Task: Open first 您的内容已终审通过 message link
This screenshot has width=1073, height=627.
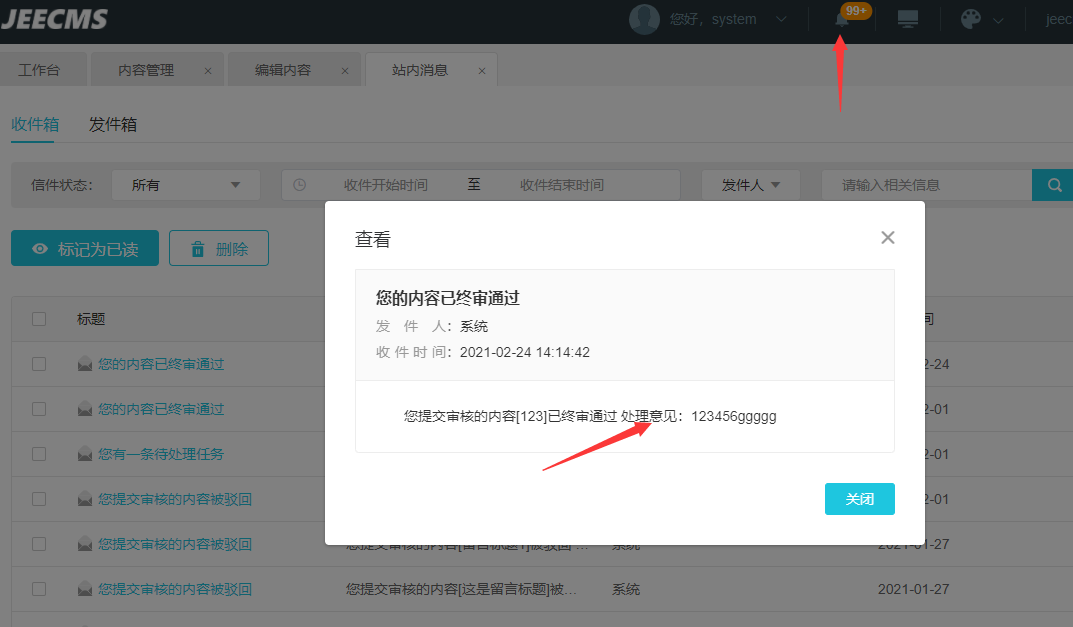Action: point(161,363)
